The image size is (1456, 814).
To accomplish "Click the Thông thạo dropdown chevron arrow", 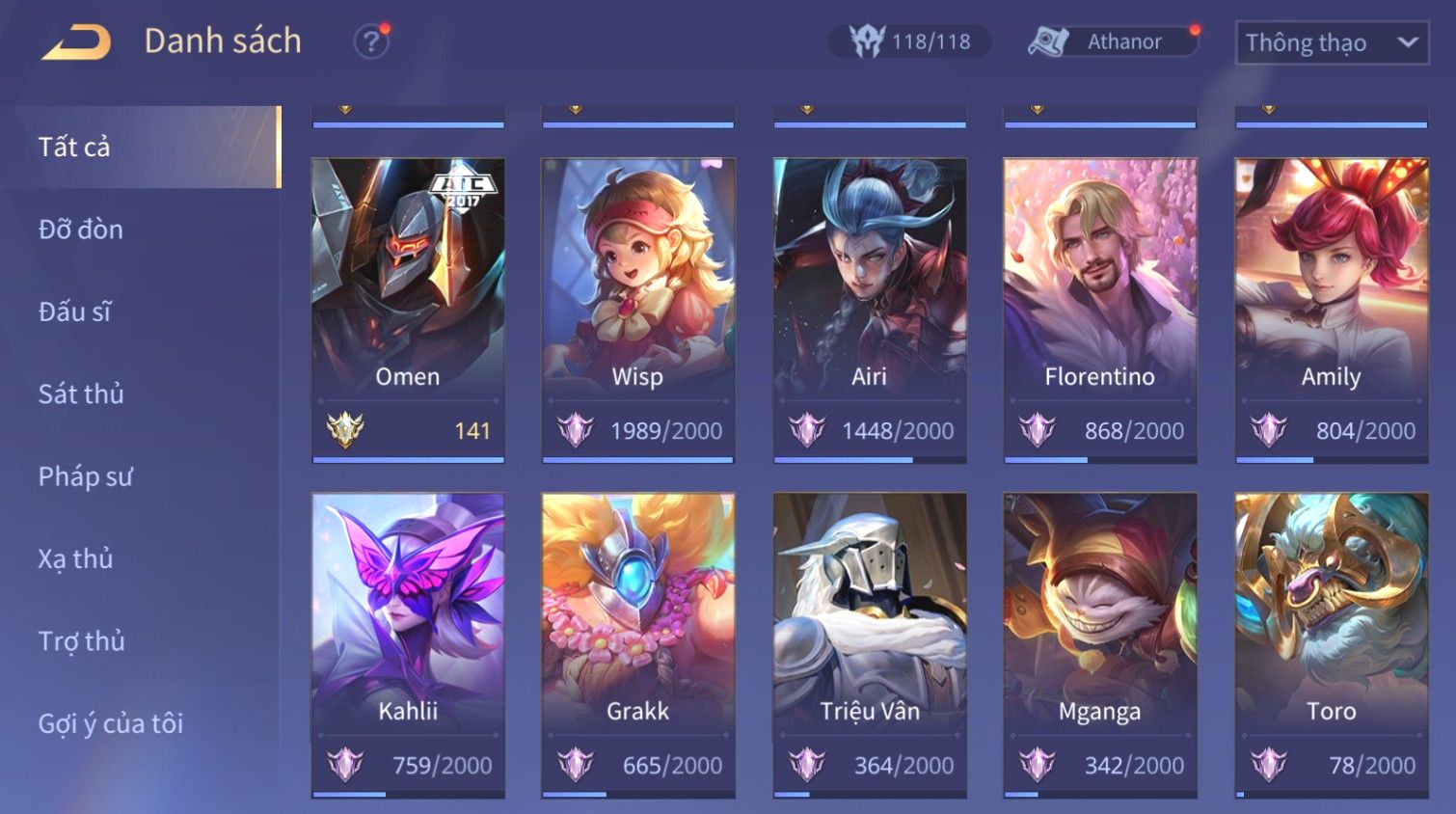I will click(x=1407, y=42).
